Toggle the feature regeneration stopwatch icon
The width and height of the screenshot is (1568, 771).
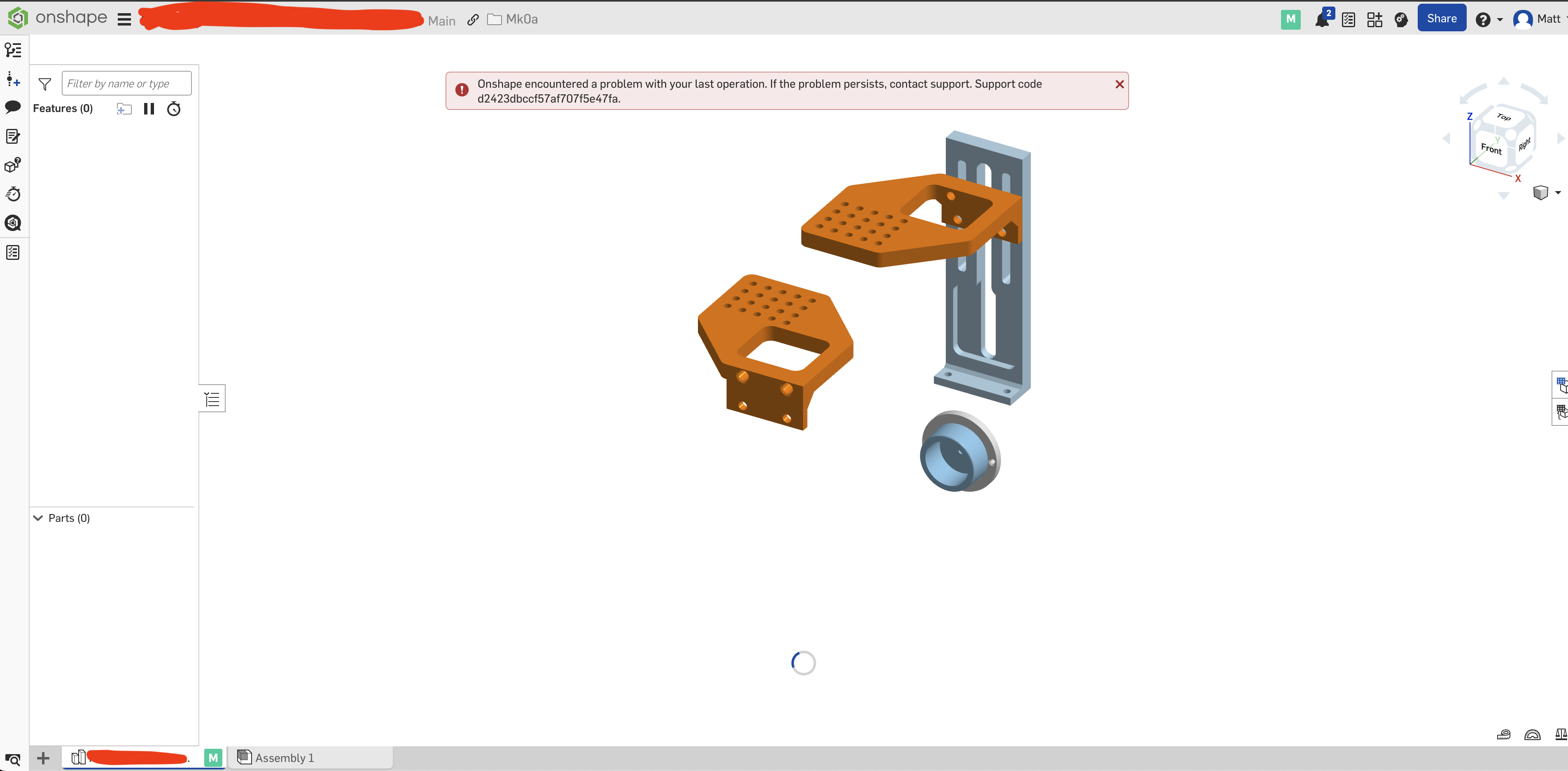pos(173,109)
